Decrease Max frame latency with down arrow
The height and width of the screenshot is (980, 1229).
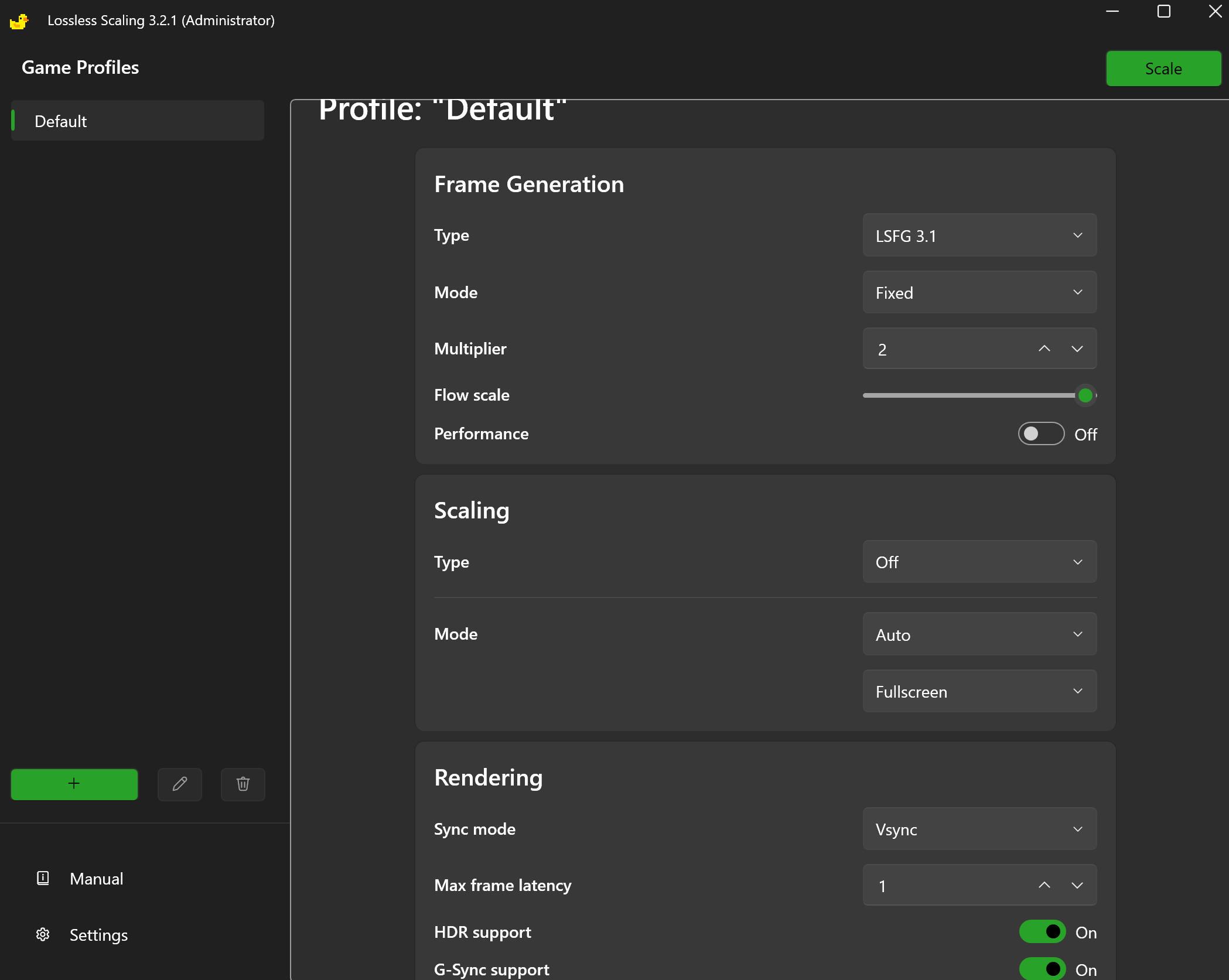click(x=1077, y=885)
